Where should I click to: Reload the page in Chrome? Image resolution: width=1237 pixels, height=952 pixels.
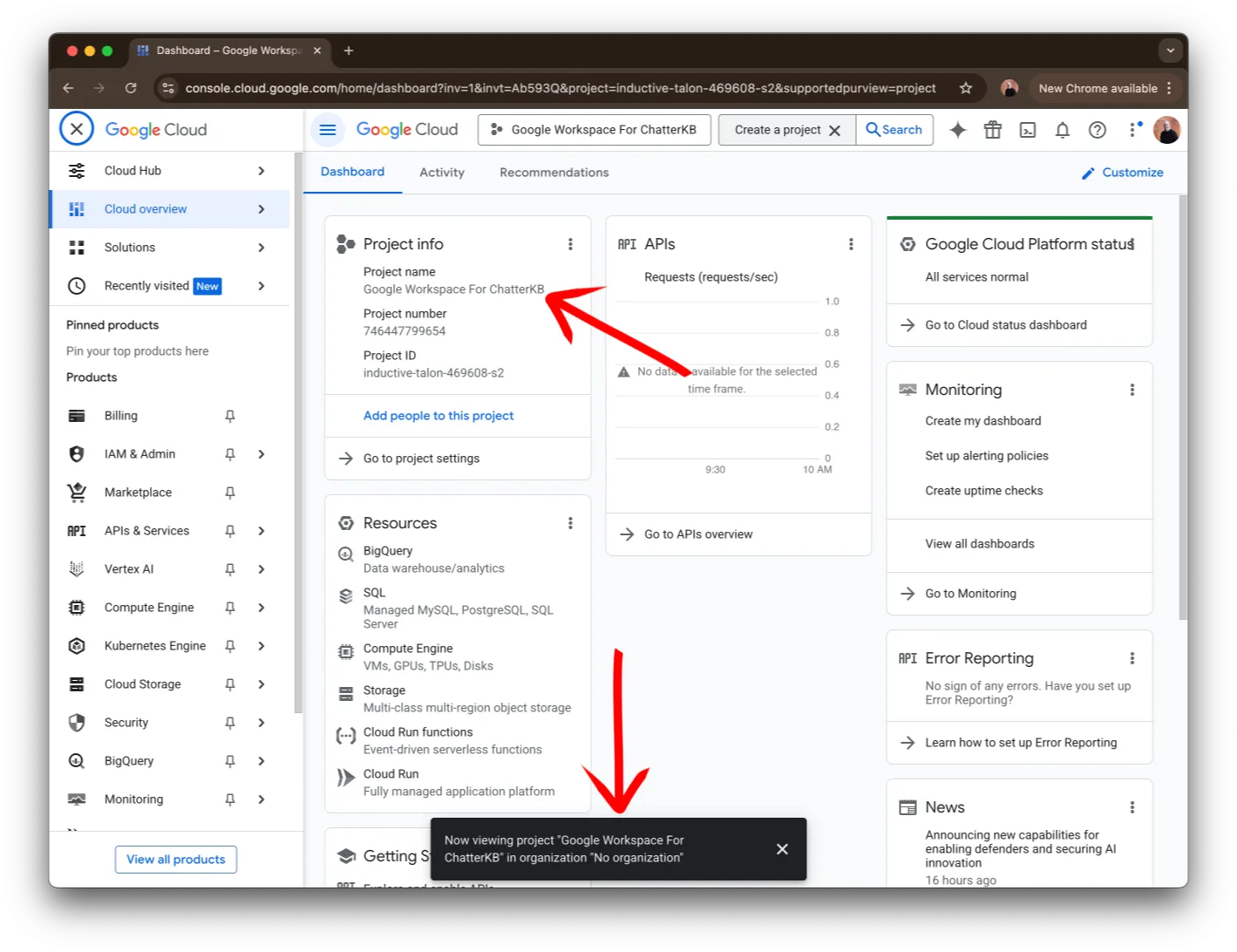[x=131, y=88]
